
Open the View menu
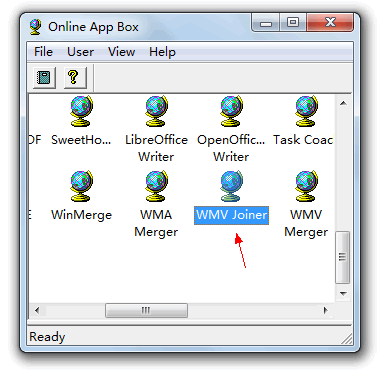(121, 52)
